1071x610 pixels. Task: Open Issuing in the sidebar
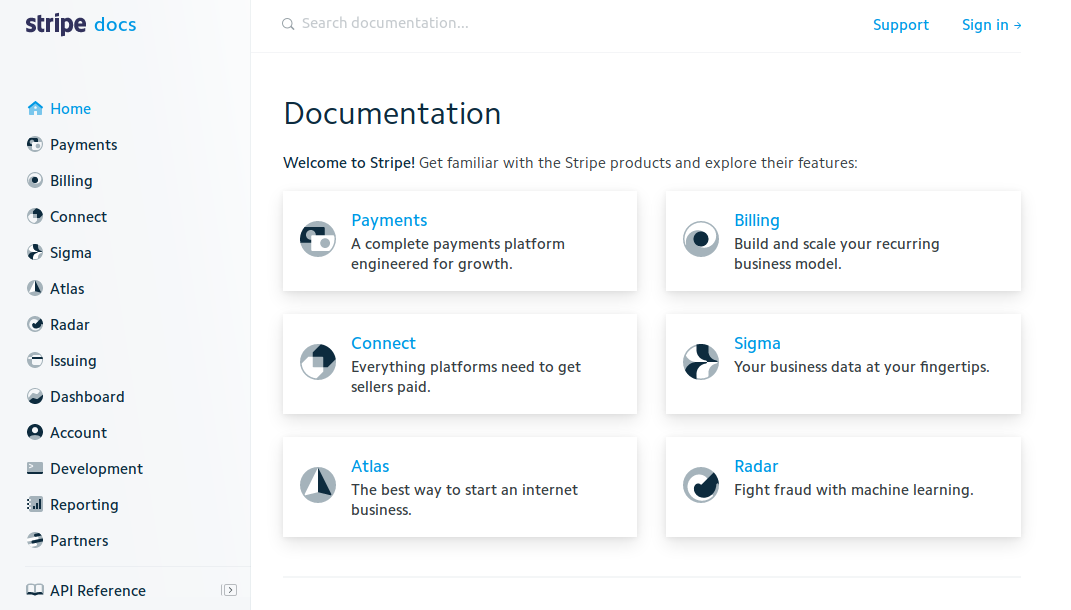coord(73,361)
